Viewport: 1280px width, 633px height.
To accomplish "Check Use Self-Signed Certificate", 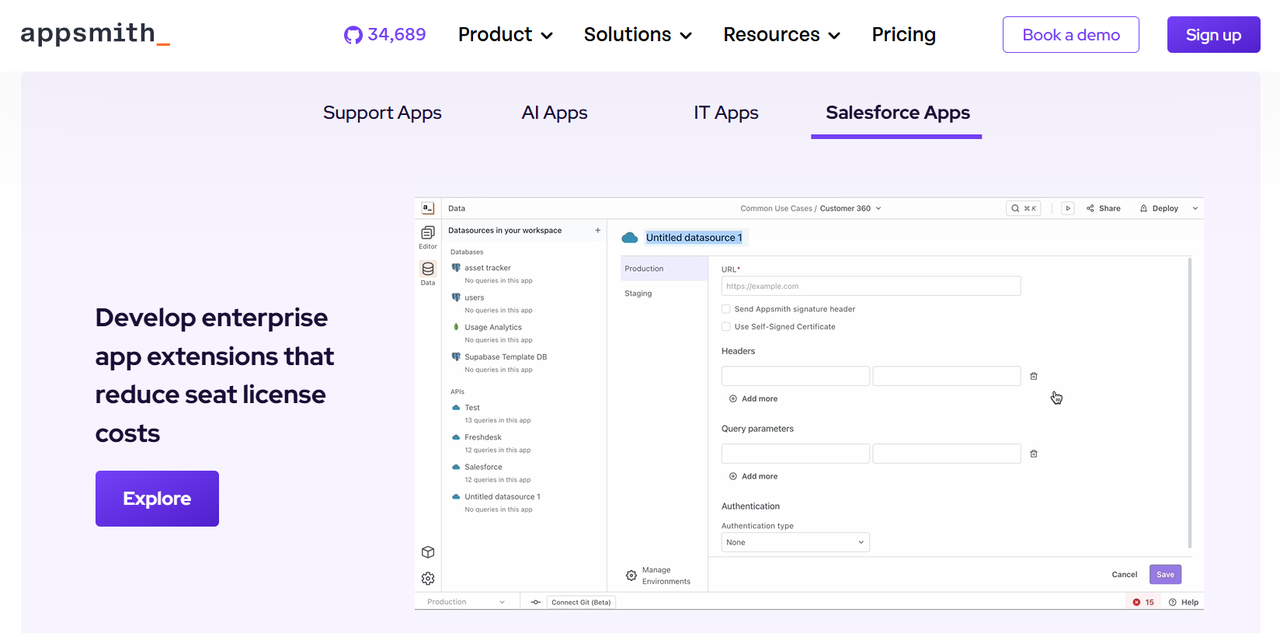I will [x=726, y=326].
